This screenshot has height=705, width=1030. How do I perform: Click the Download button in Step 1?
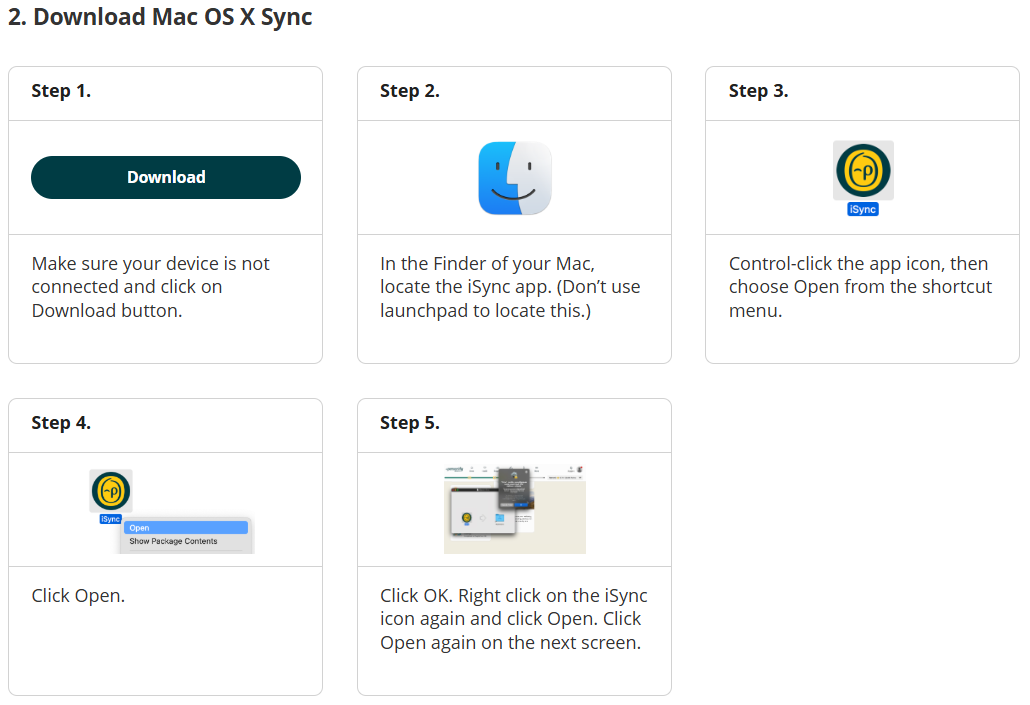165,177
